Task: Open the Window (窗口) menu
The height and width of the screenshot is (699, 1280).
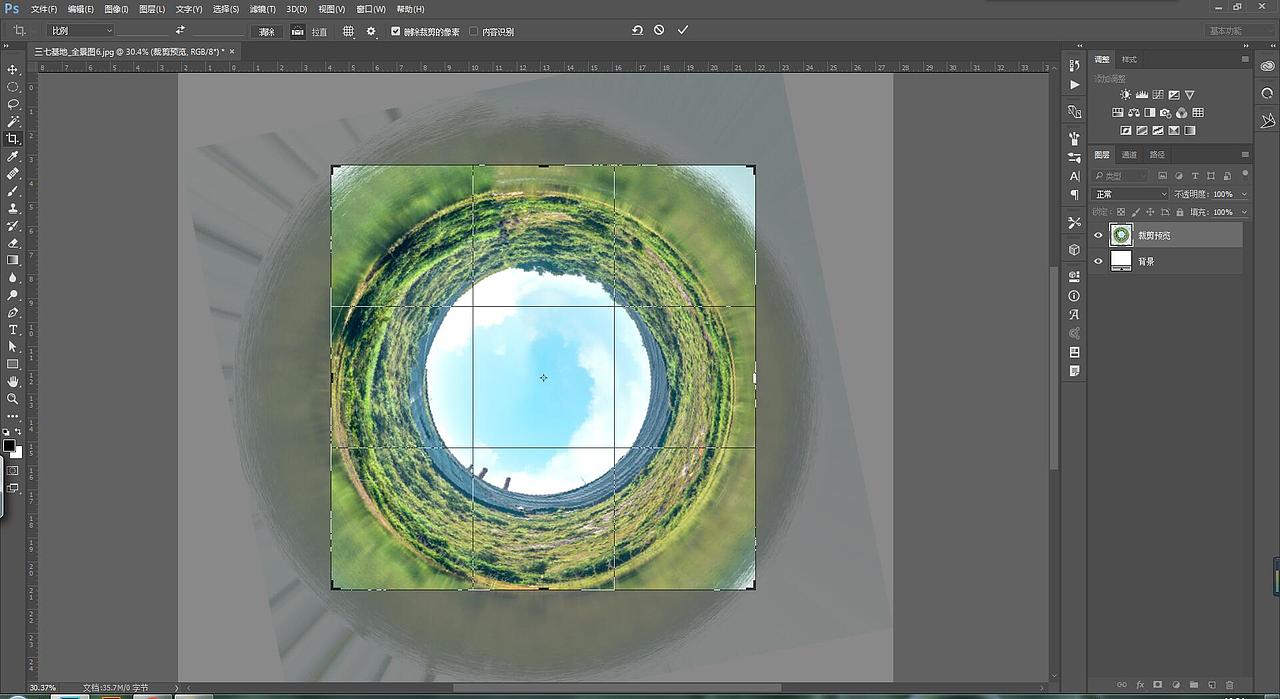Action: click(x=371, y=9)
